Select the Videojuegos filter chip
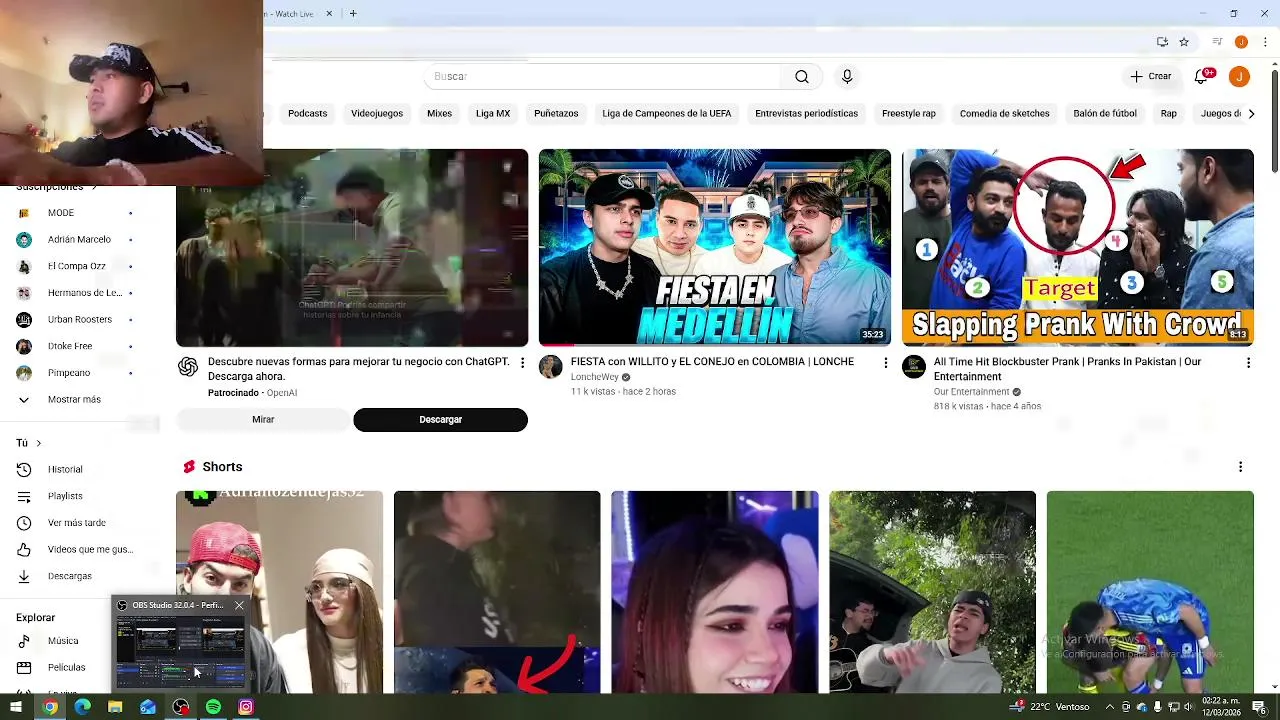 [x=377, y=114]
